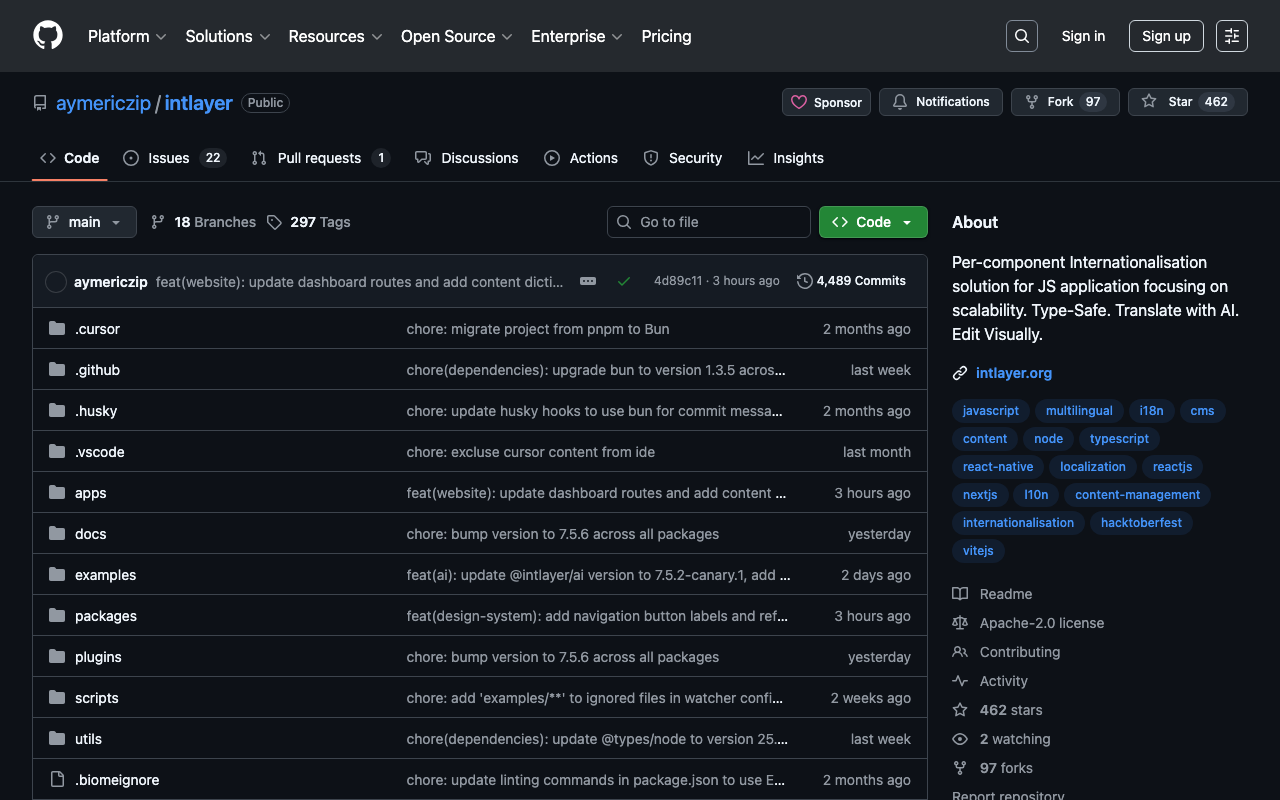Image resolution: width=1280 pixels, height=800 pixels.
Task: Select the typescript topic tag
Action: point(1119,439)
